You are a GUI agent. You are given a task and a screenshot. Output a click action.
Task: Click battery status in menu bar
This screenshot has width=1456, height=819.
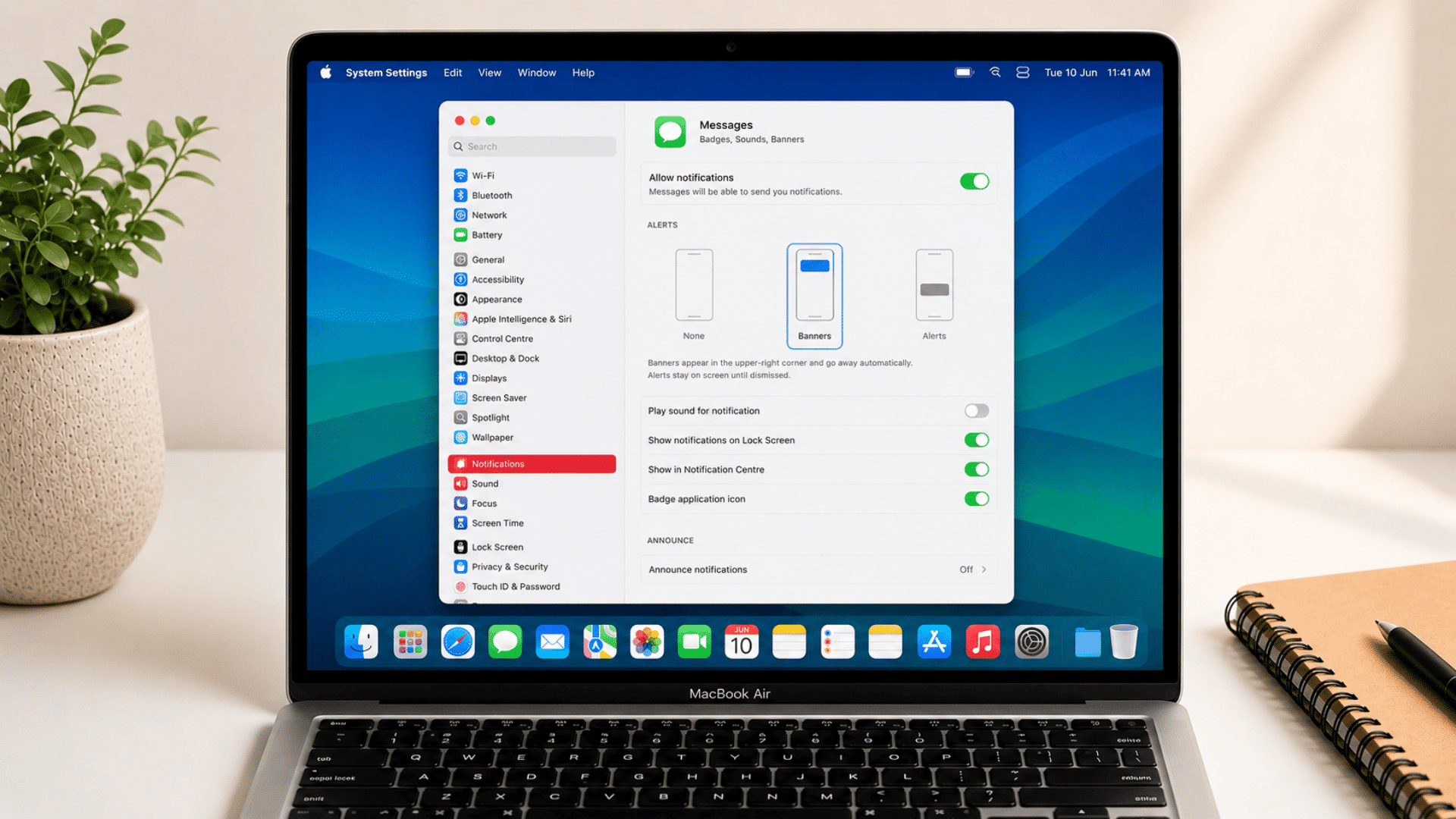964,73
